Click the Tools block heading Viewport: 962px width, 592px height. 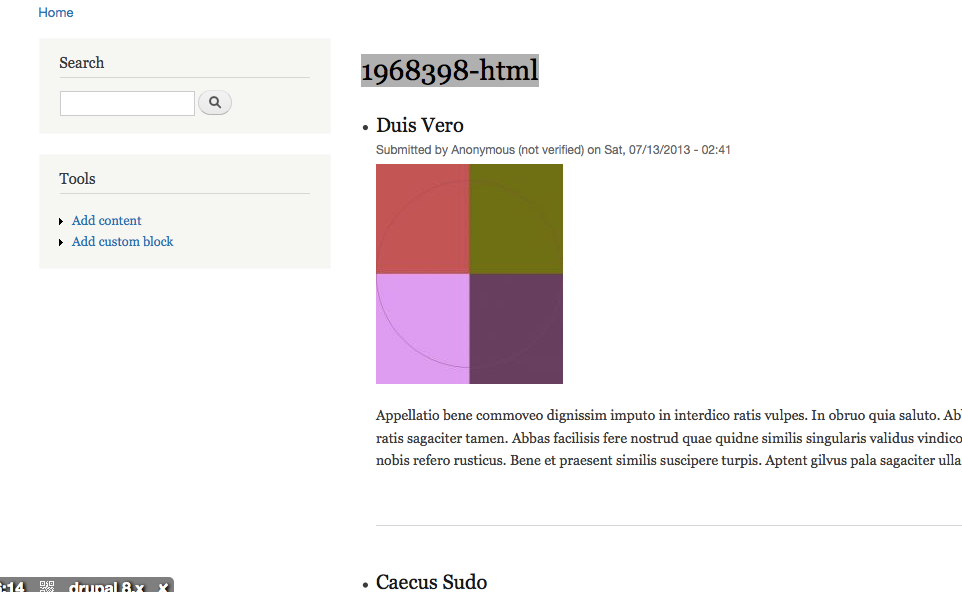pos(77,179)
